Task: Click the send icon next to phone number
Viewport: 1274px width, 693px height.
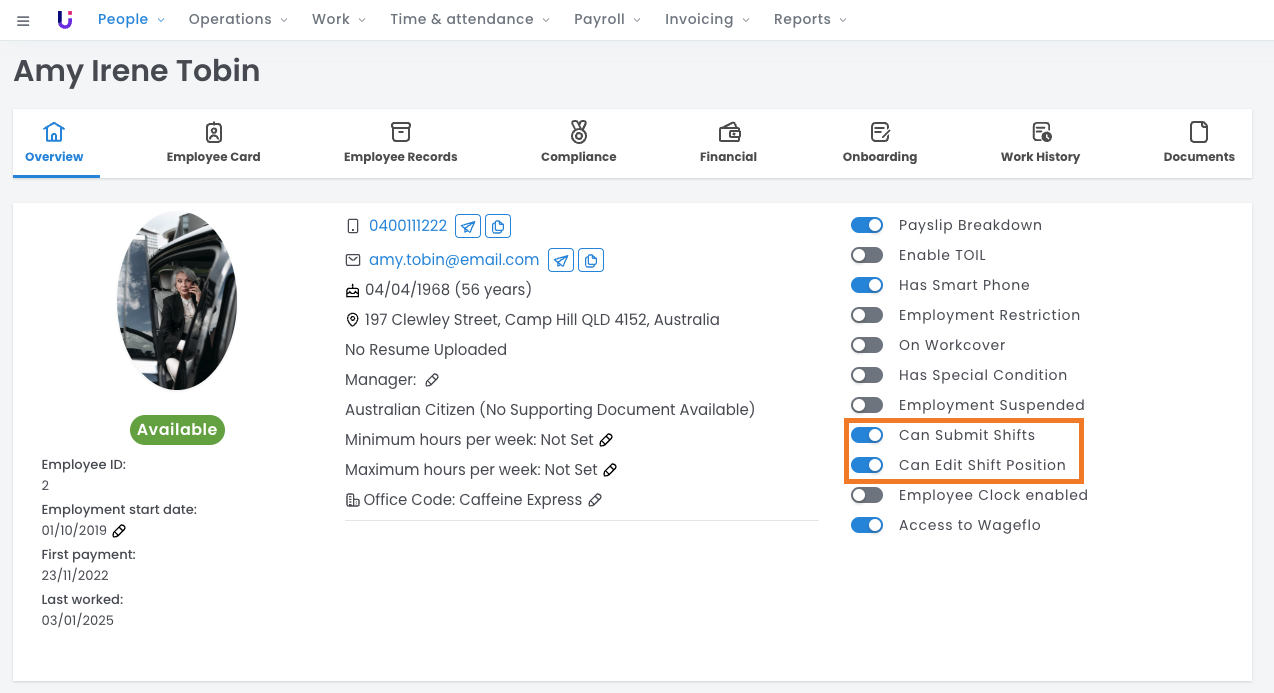Action: tap(467, 226)
